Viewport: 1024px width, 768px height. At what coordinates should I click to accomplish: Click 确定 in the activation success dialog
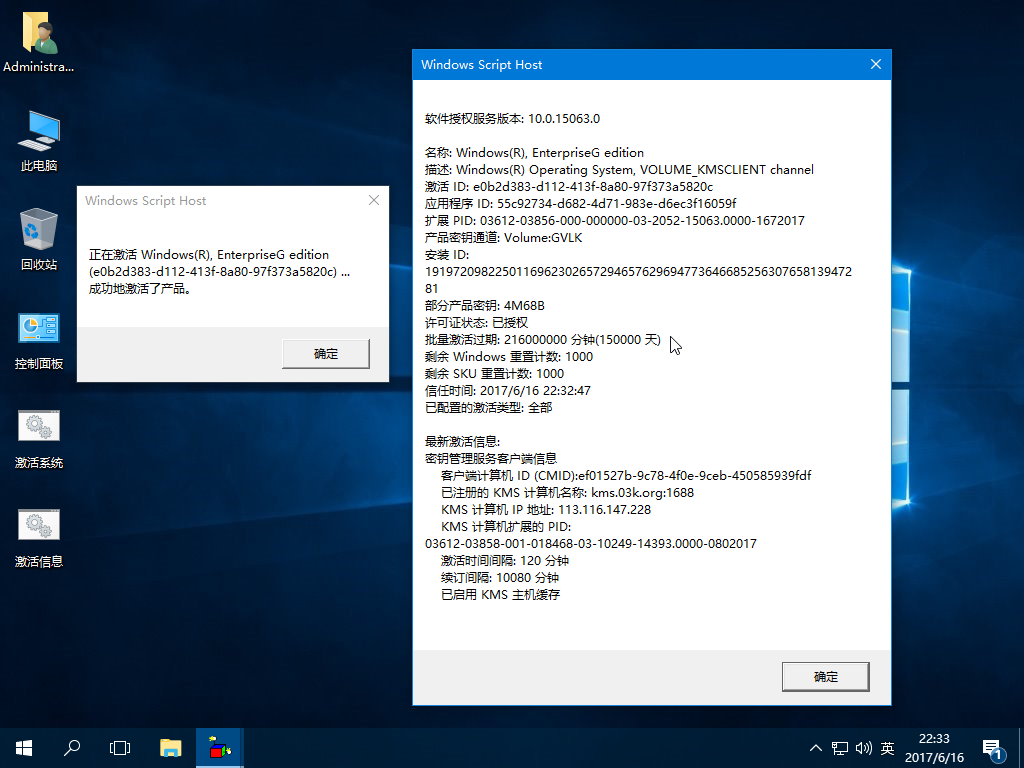[x=326, y=353]
